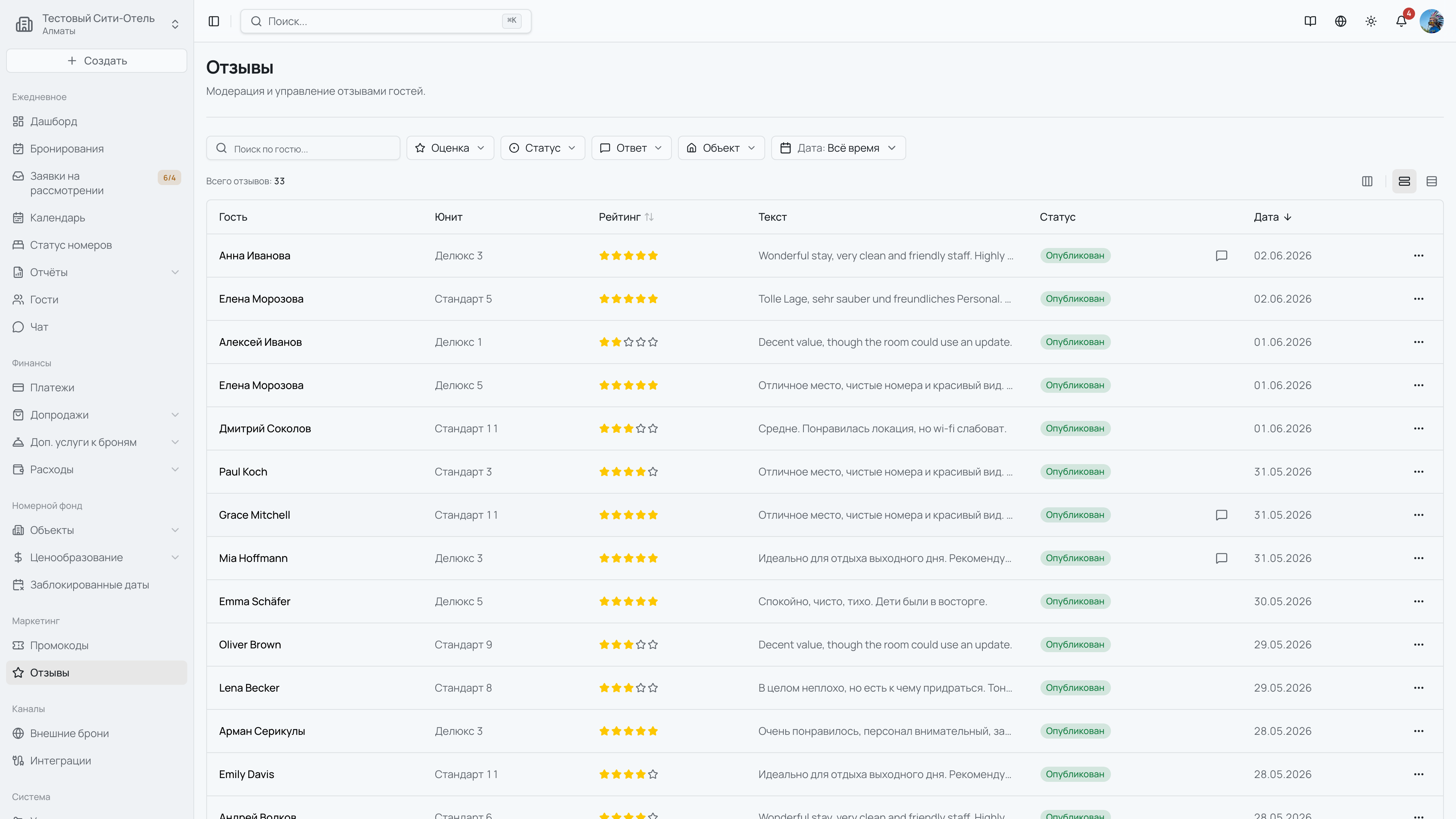Open Платежи in sidebar
Image resolution: width=1456 pixels, height=819 pixels.
pyautogui.click(x=97, y=388)
